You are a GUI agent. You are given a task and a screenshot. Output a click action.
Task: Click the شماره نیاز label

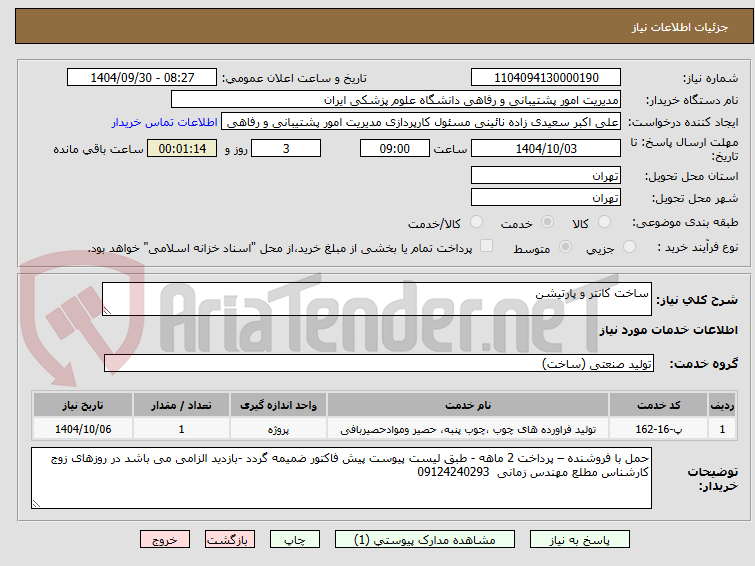tap(710, 78)
